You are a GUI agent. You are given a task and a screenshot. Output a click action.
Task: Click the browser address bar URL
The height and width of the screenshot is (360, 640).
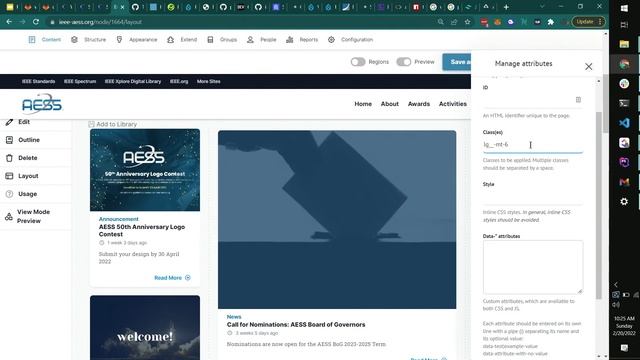(x=100, y=22)
